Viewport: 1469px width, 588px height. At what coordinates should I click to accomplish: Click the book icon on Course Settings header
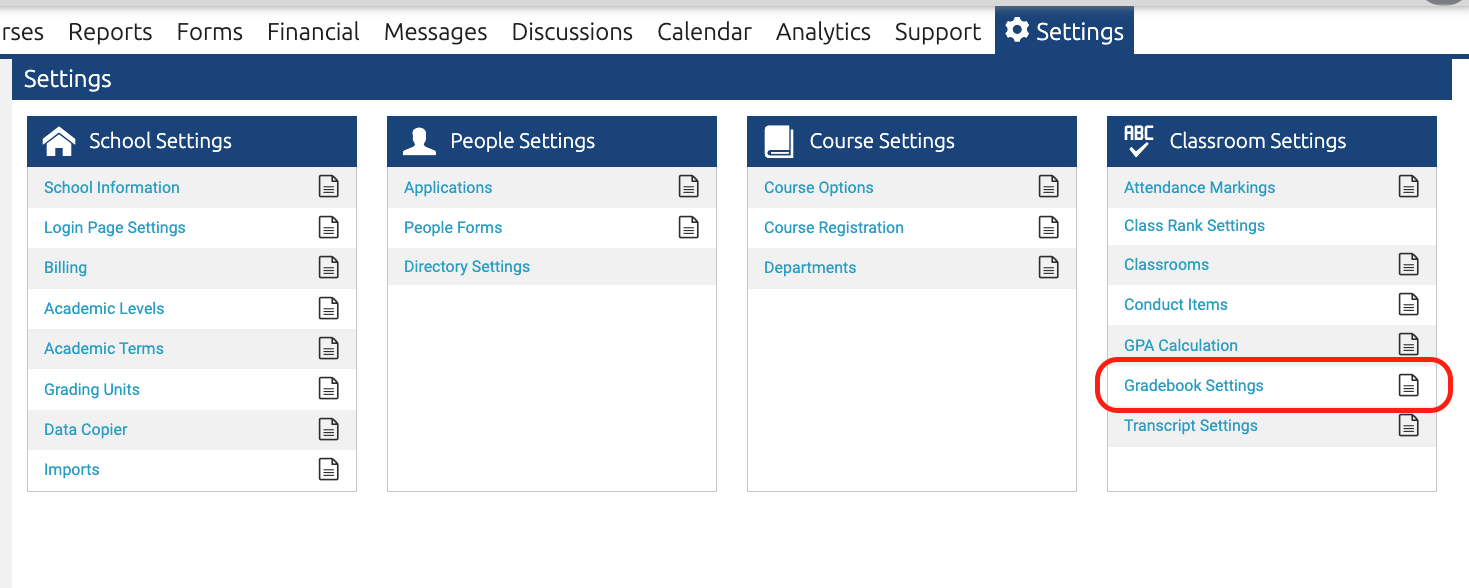(780, 140)
